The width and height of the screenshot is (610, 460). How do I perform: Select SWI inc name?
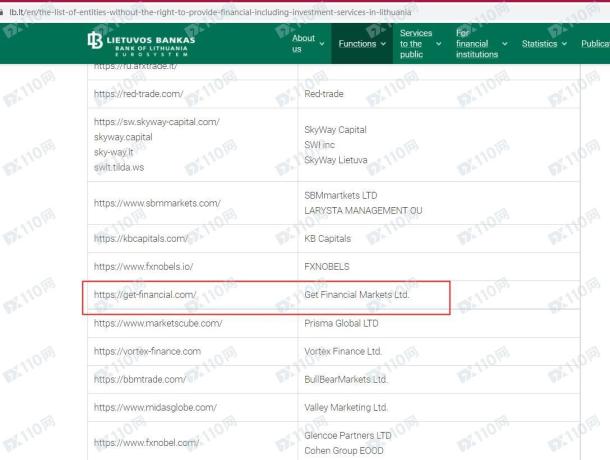(319, 145)
